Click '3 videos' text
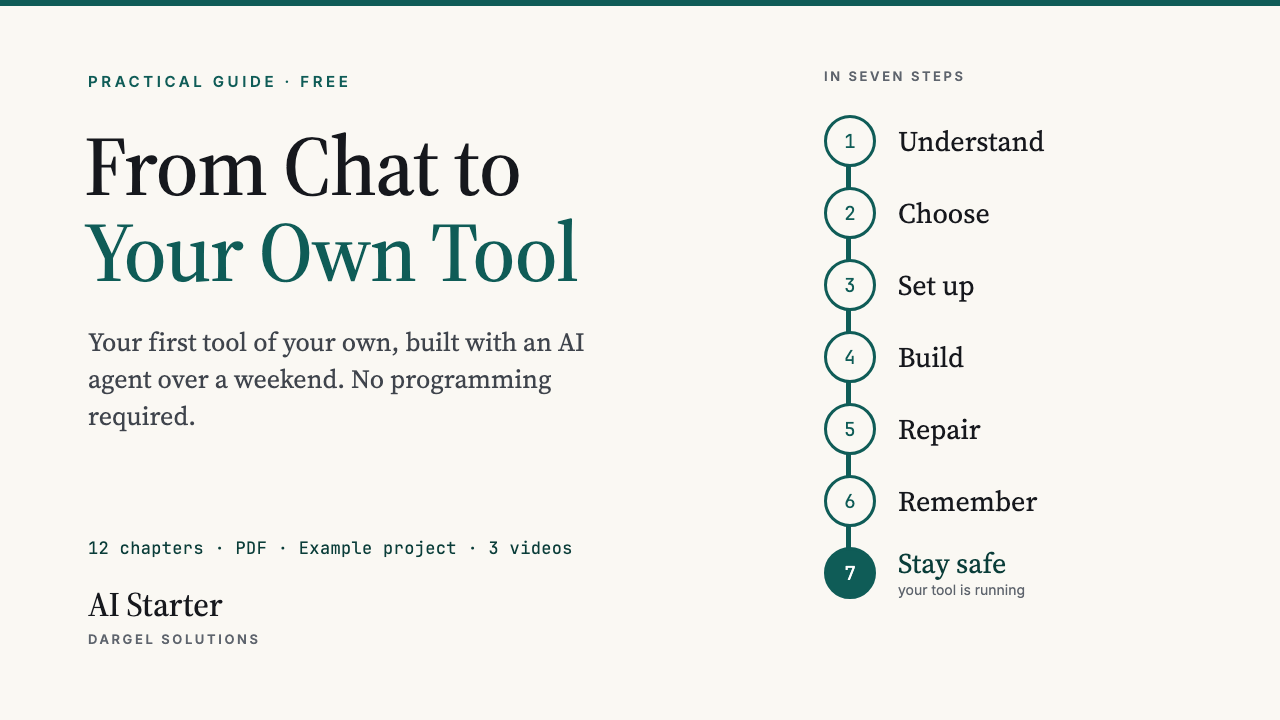The height and width of the screenshot is (720, 1280). click(530, 548)
